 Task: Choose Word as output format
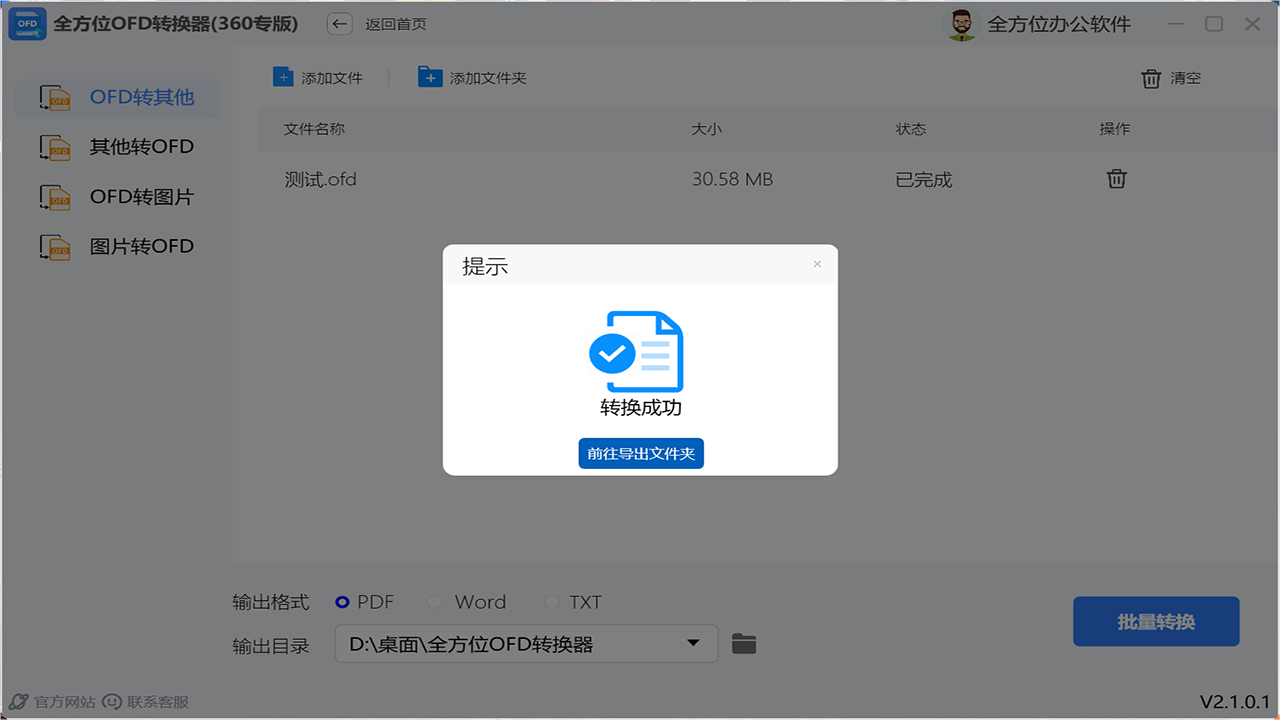tap(435, 602)
